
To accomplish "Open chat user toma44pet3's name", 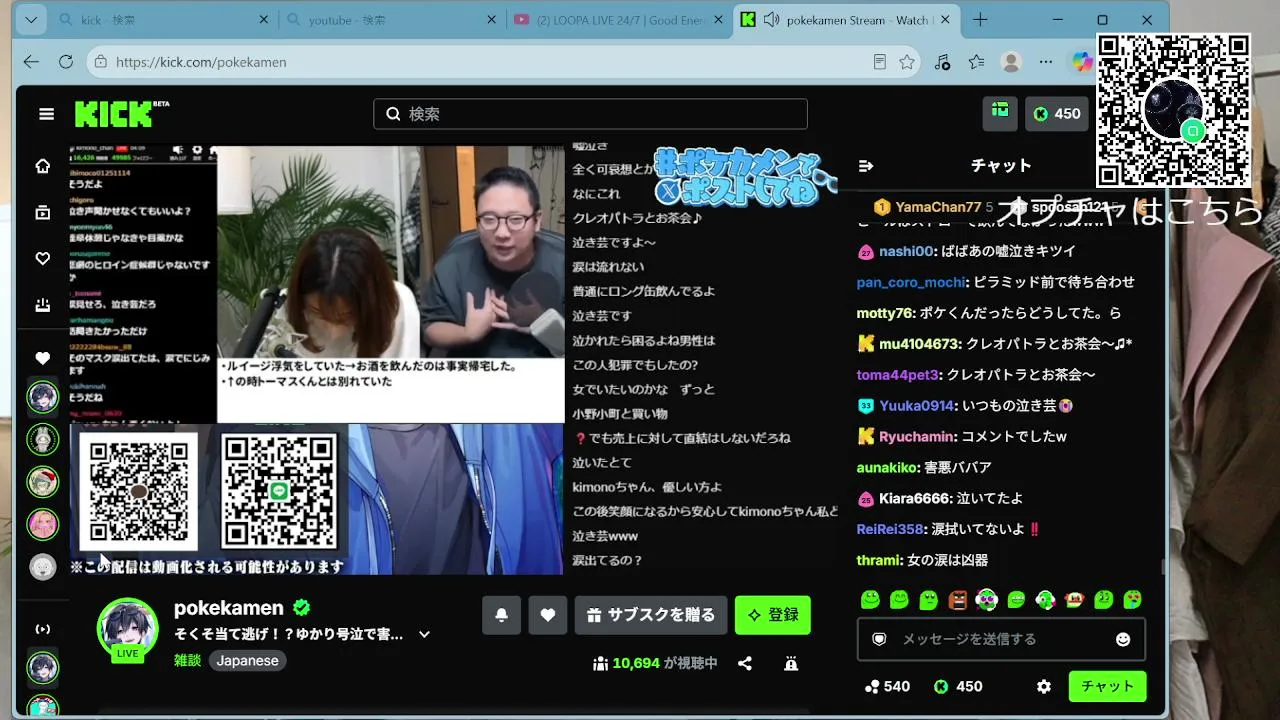I will [x=898, y=375].
